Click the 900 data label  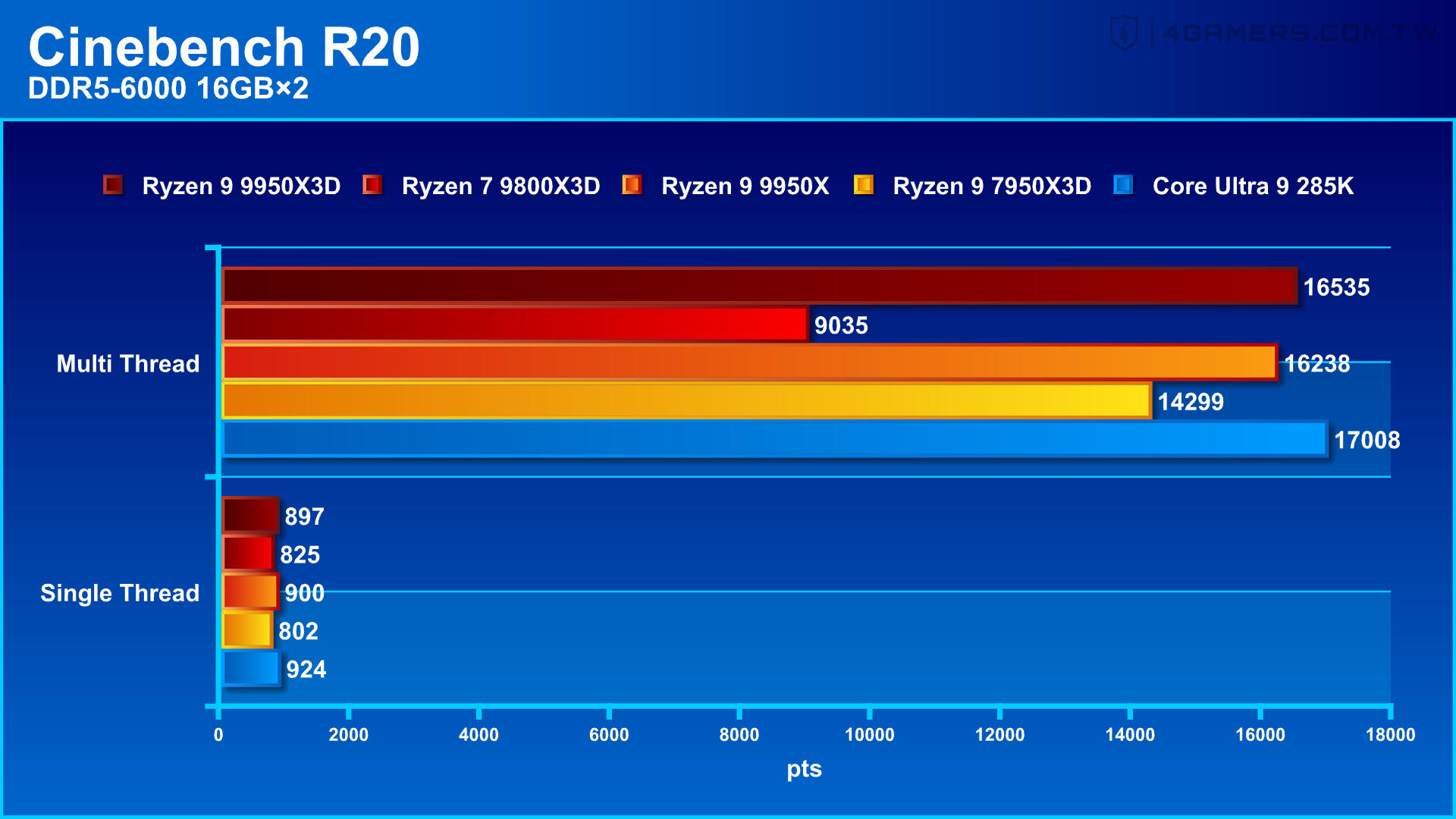(x=304, y=593)
